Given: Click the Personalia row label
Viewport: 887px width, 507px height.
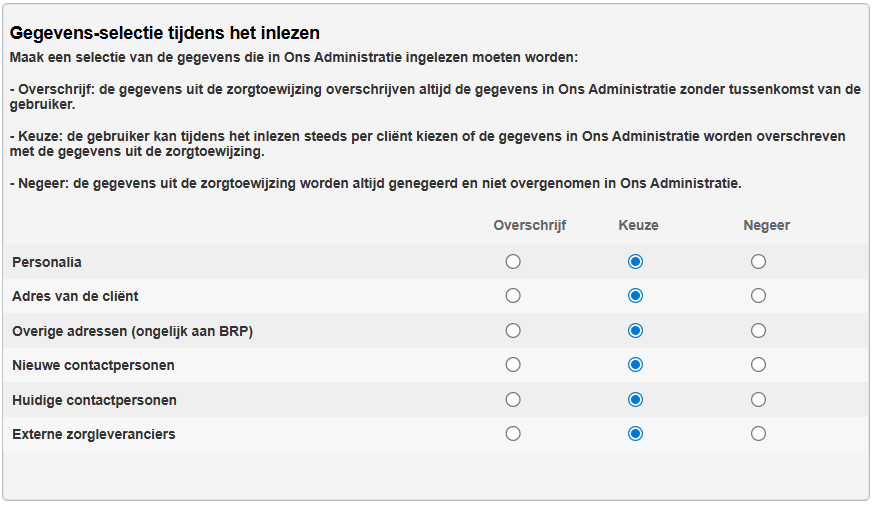Looking at the screenshot, I should point(47,262).
